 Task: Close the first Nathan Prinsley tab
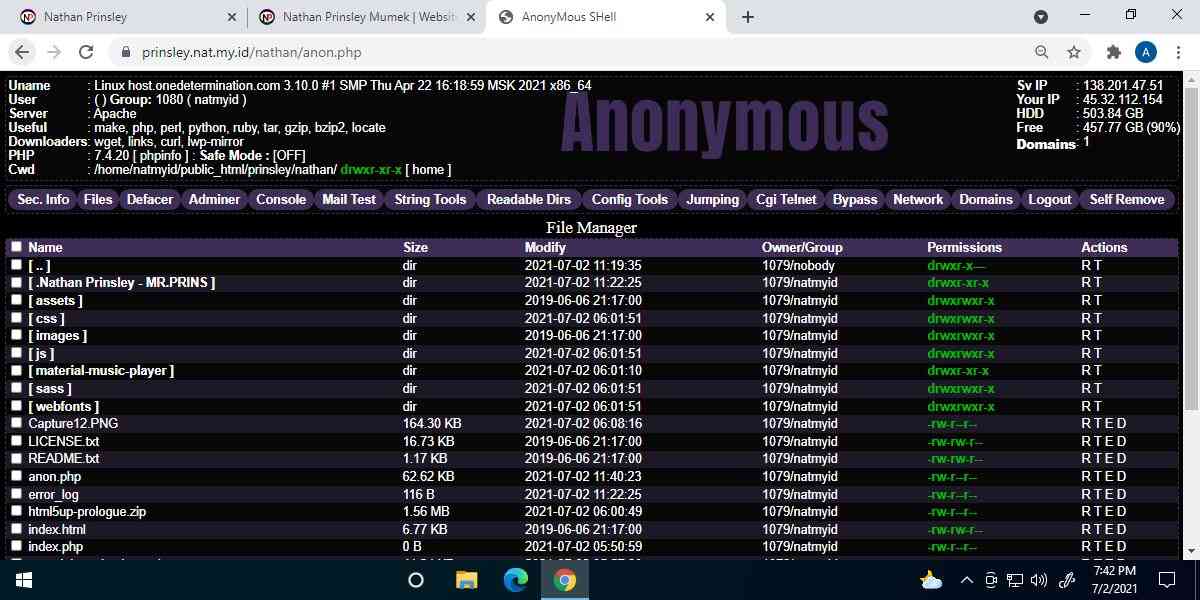tap(232, 17)
